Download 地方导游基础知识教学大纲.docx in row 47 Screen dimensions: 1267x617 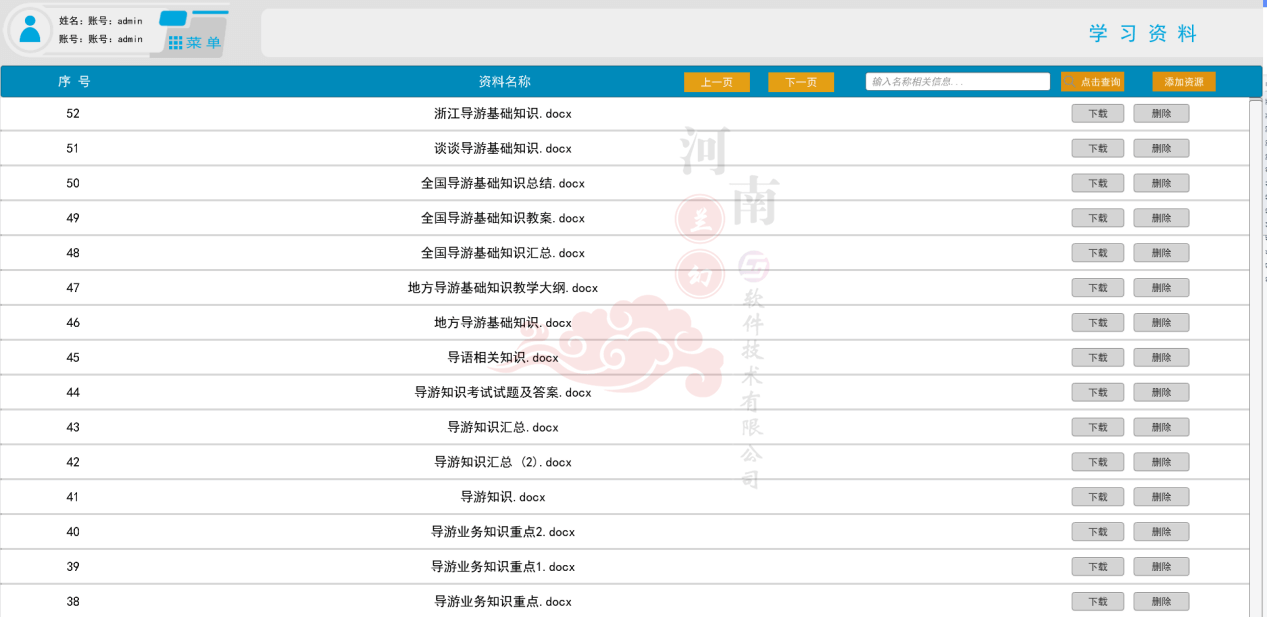pyautogui.click(x=1097, y=288)
